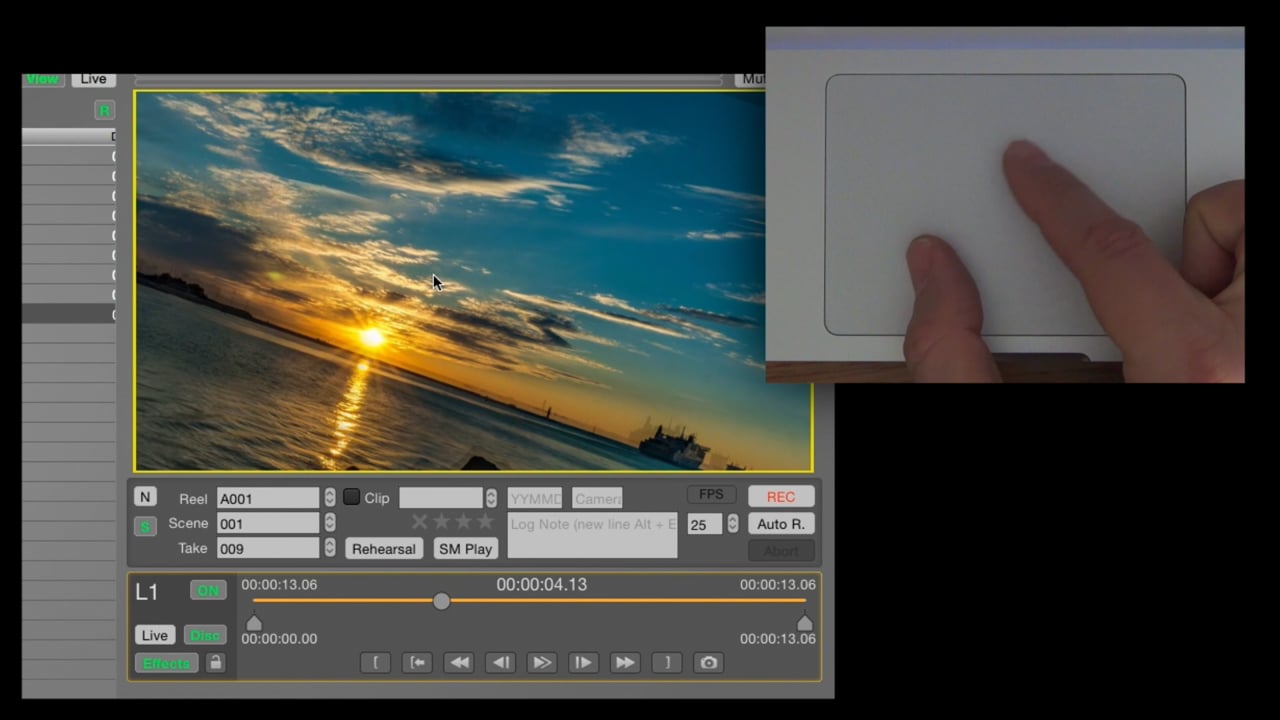Click the Reel input field A001
Viewport: 1280px width, 720px height.
[268, 497]
